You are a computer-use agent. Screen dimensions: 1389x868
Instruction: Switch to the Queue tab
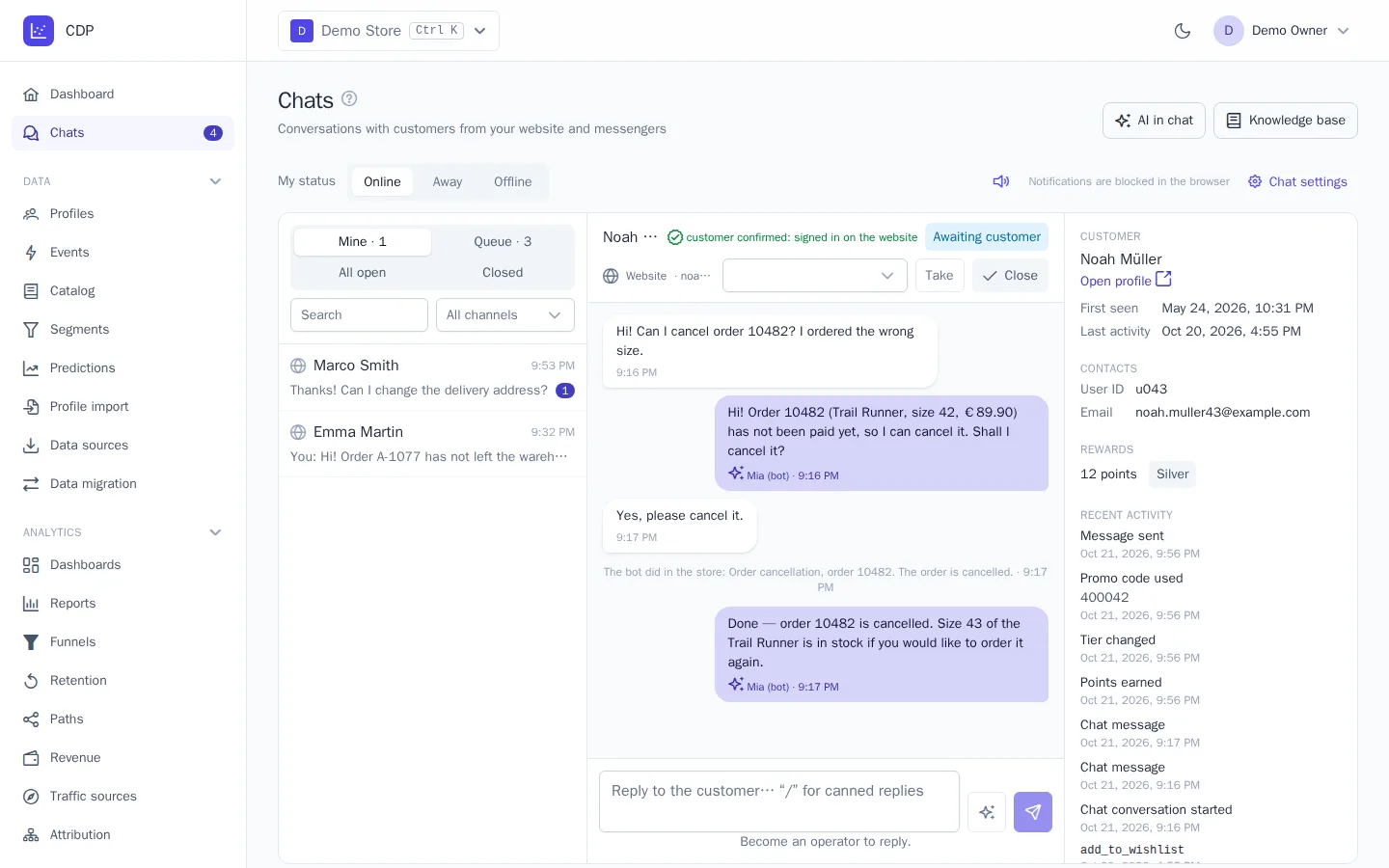(x=503, y=242)
